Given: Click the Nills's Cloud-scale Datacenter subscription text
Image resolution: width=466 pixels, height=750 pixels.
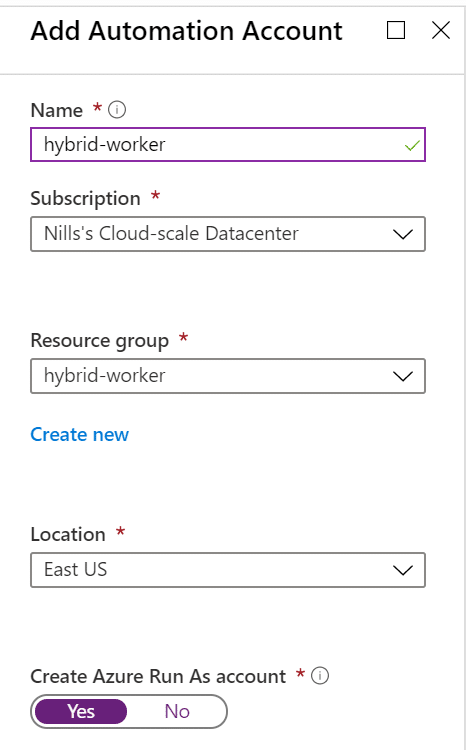Looking at the screenshot, I should click(x=171, y=233).
